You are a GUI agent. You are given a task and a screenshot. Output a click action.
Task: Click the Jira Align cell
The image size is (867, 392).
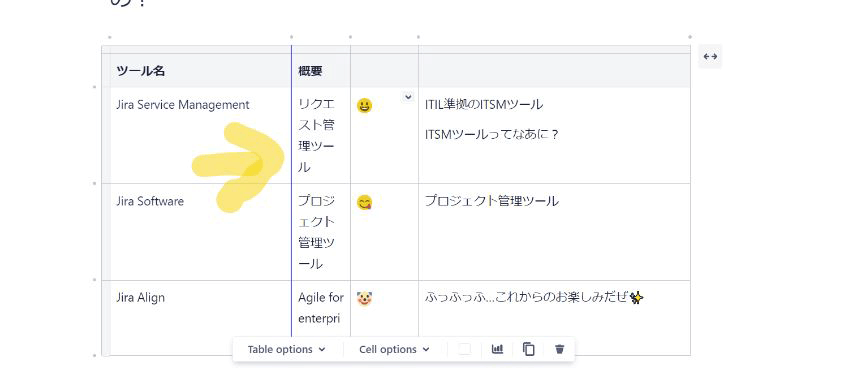(x=201, y=317)
